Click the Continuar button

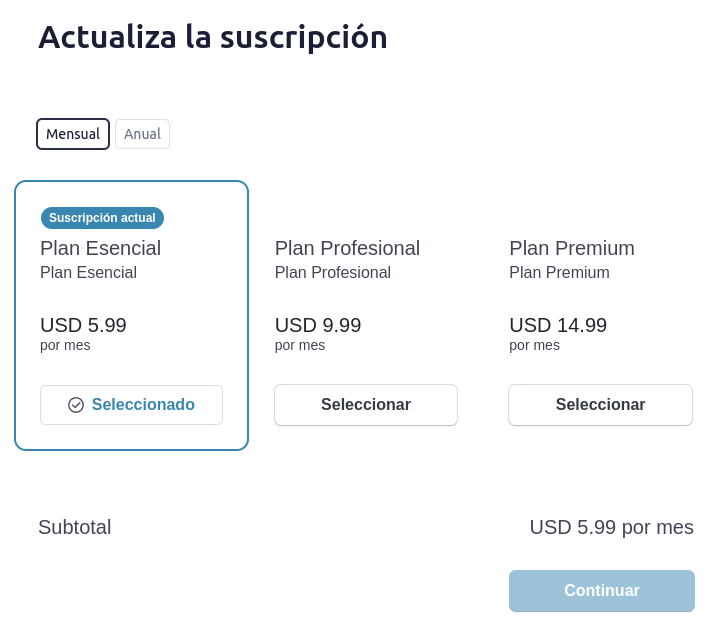602,590
